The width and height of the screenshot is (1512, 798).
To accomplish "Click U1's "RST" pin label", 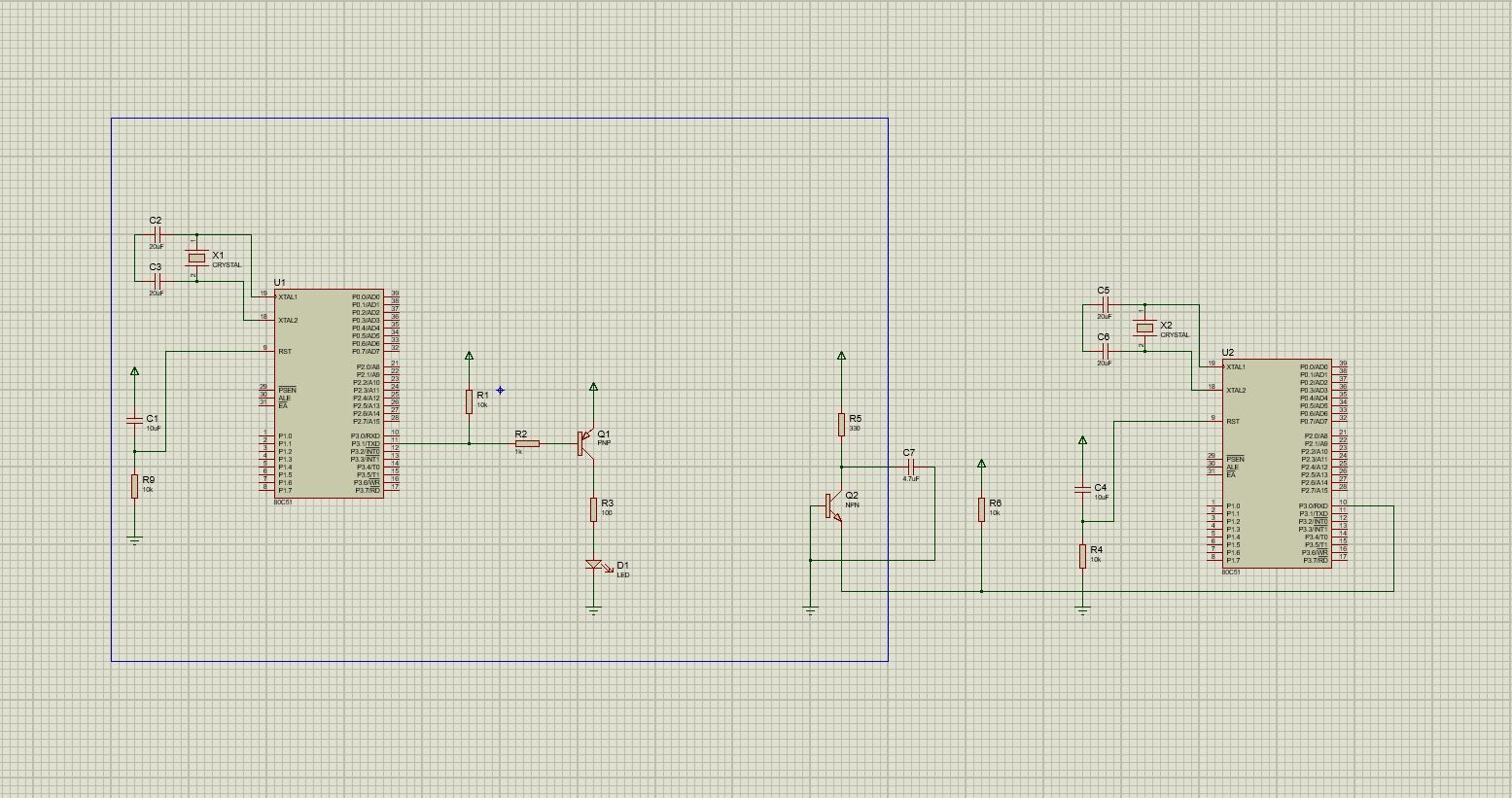I will coord(285,351).
